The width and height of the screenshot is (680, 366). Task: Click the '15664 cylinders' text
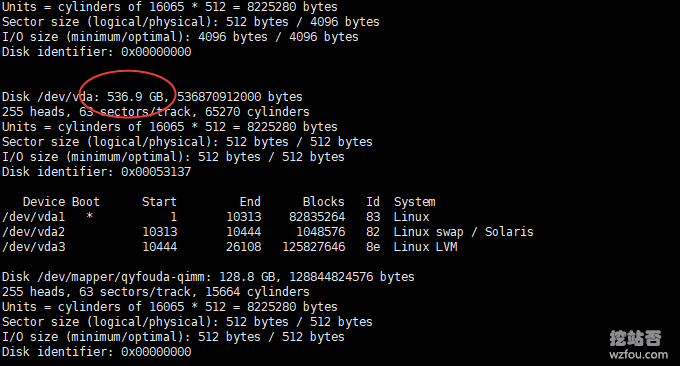pos(257,292)
